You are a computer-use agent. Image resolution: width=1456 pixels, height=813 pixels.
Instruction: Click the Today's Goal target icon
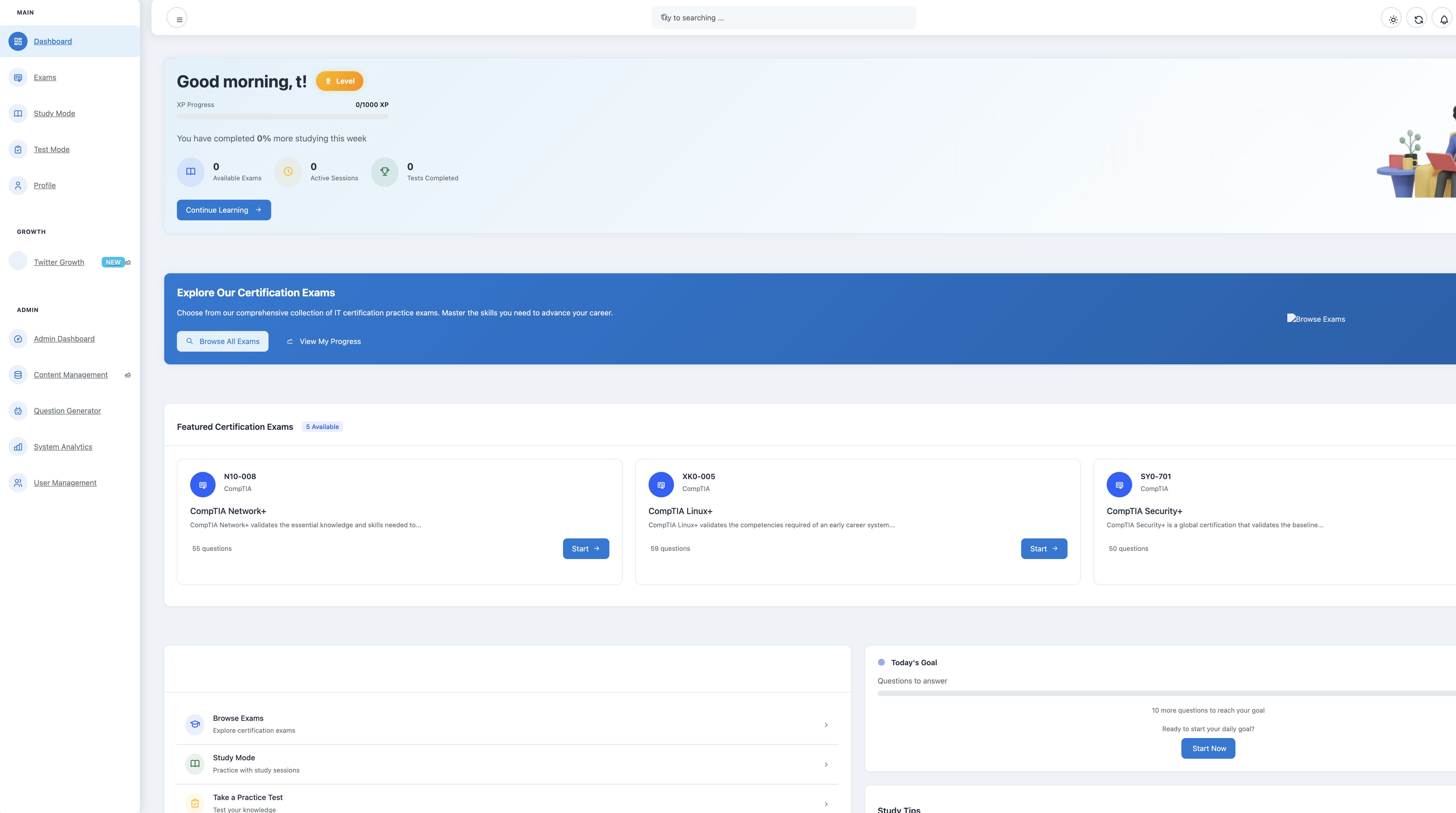click(x=881, y=662)
